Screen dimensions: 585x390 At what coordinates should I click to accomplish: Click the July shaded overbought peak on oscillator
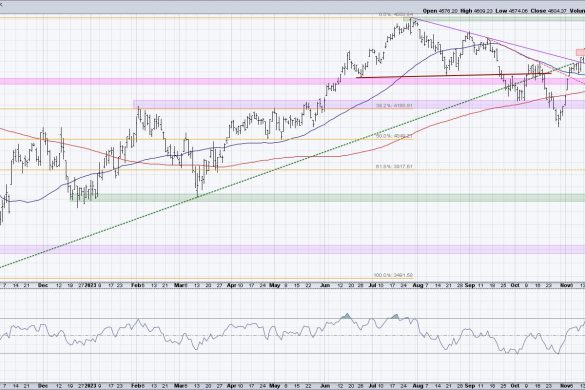(x=395, y=317)
